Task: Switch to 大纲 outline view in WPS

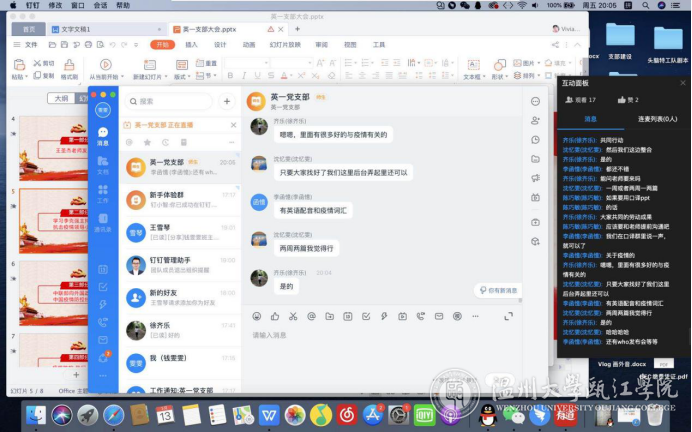Action: click(x=61, y=98)
